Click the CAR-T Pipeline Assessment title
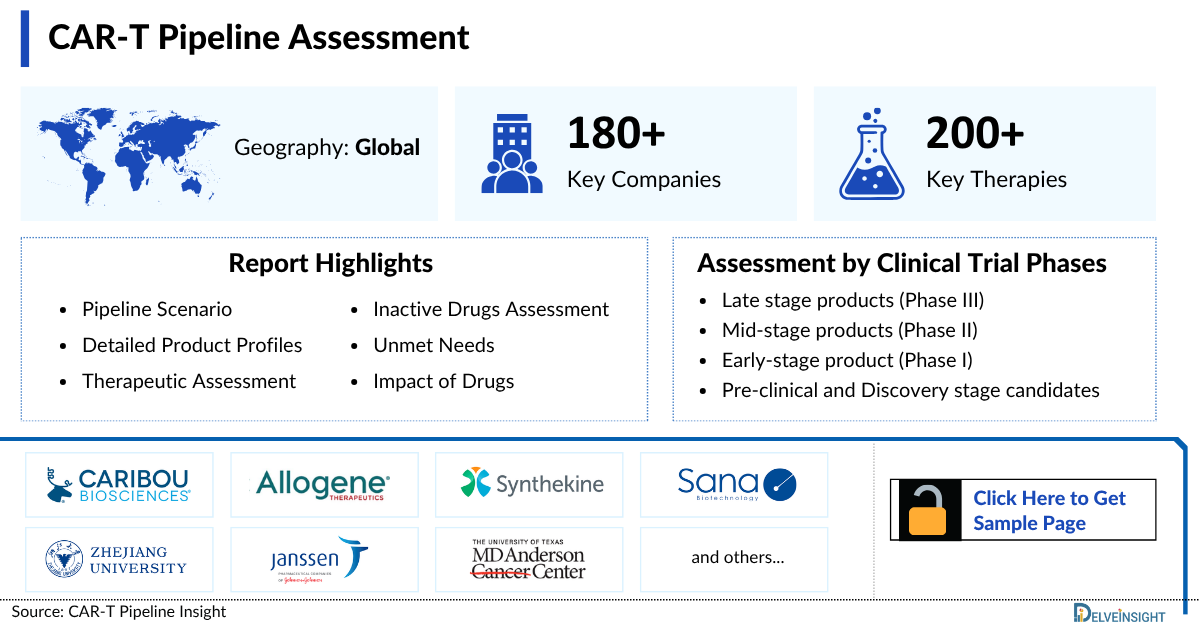Screen dimensions: 1200x630 click(x=259, y=37)
